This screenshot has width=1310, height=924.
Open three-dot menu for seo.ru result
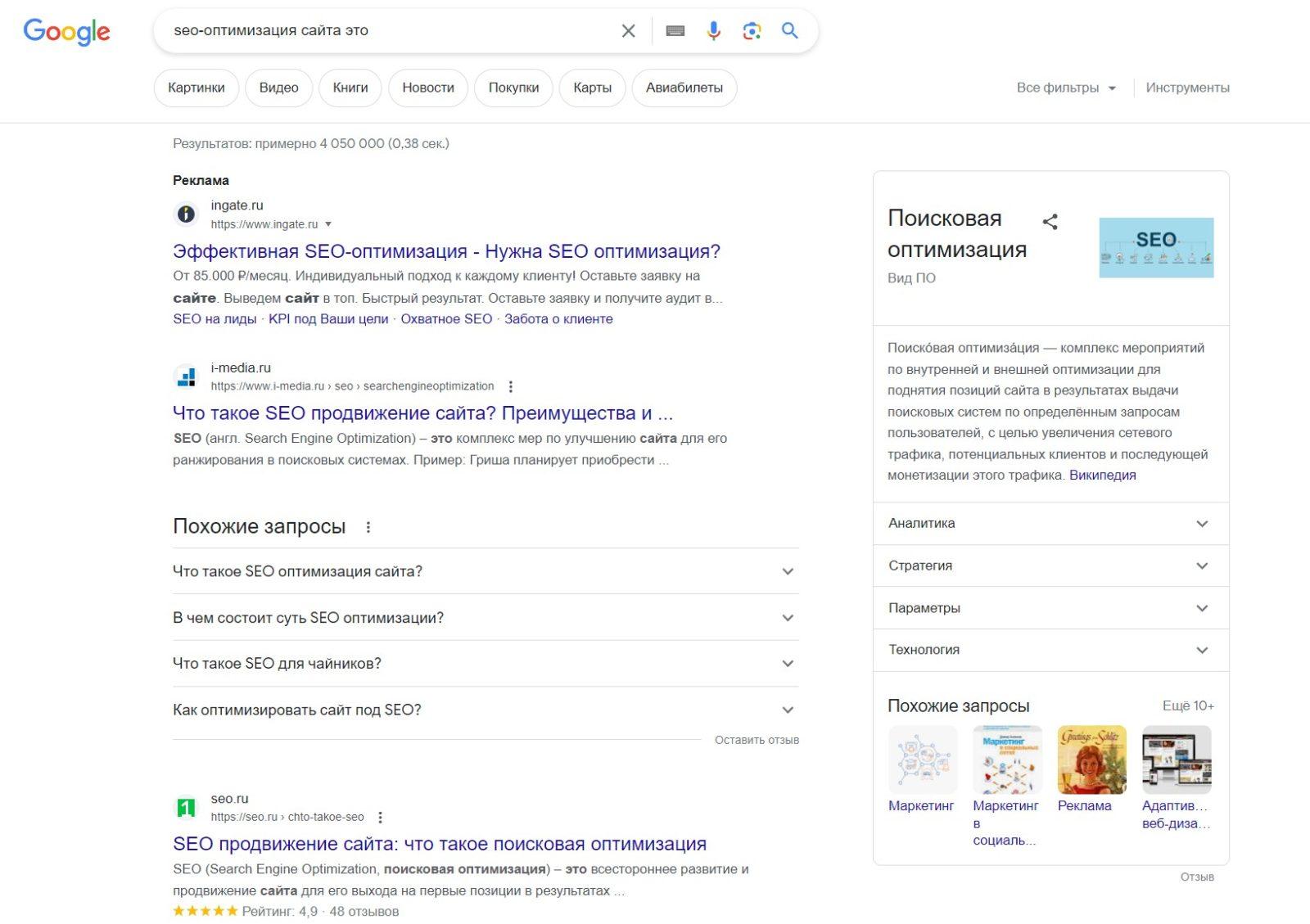(380, 817)
